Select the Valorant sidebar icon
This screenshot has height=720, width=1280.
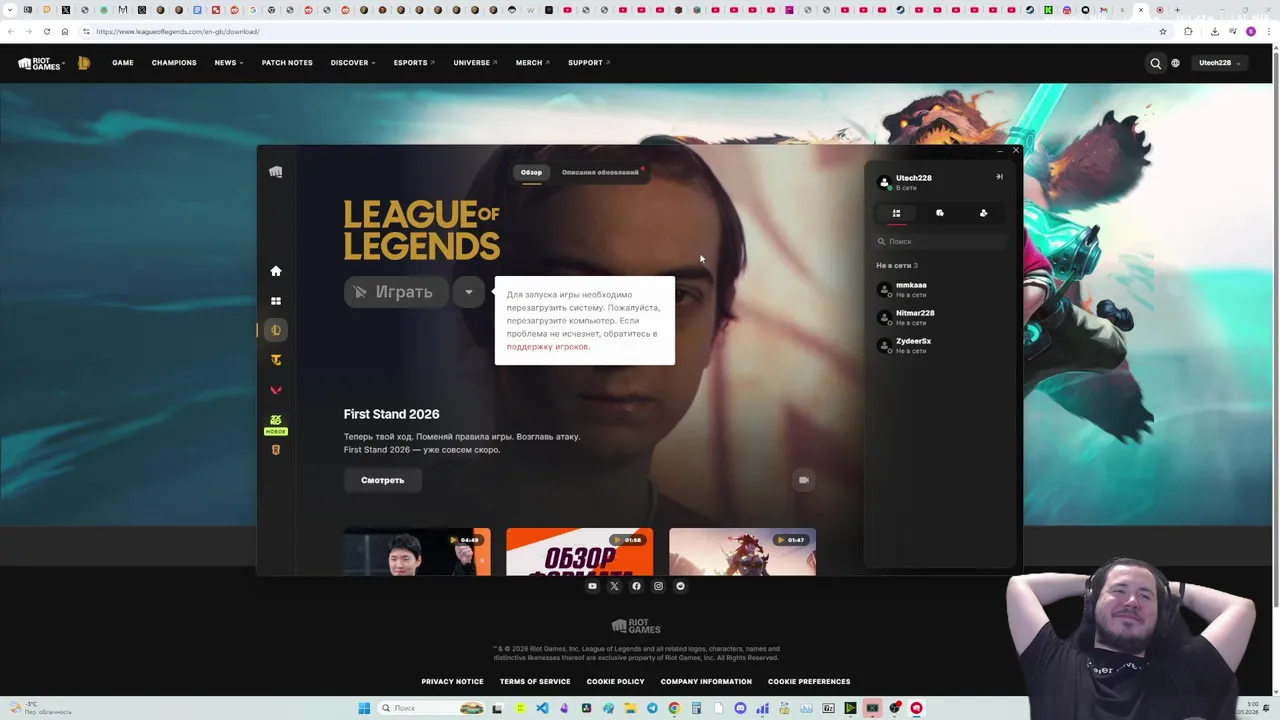[276, 390]
